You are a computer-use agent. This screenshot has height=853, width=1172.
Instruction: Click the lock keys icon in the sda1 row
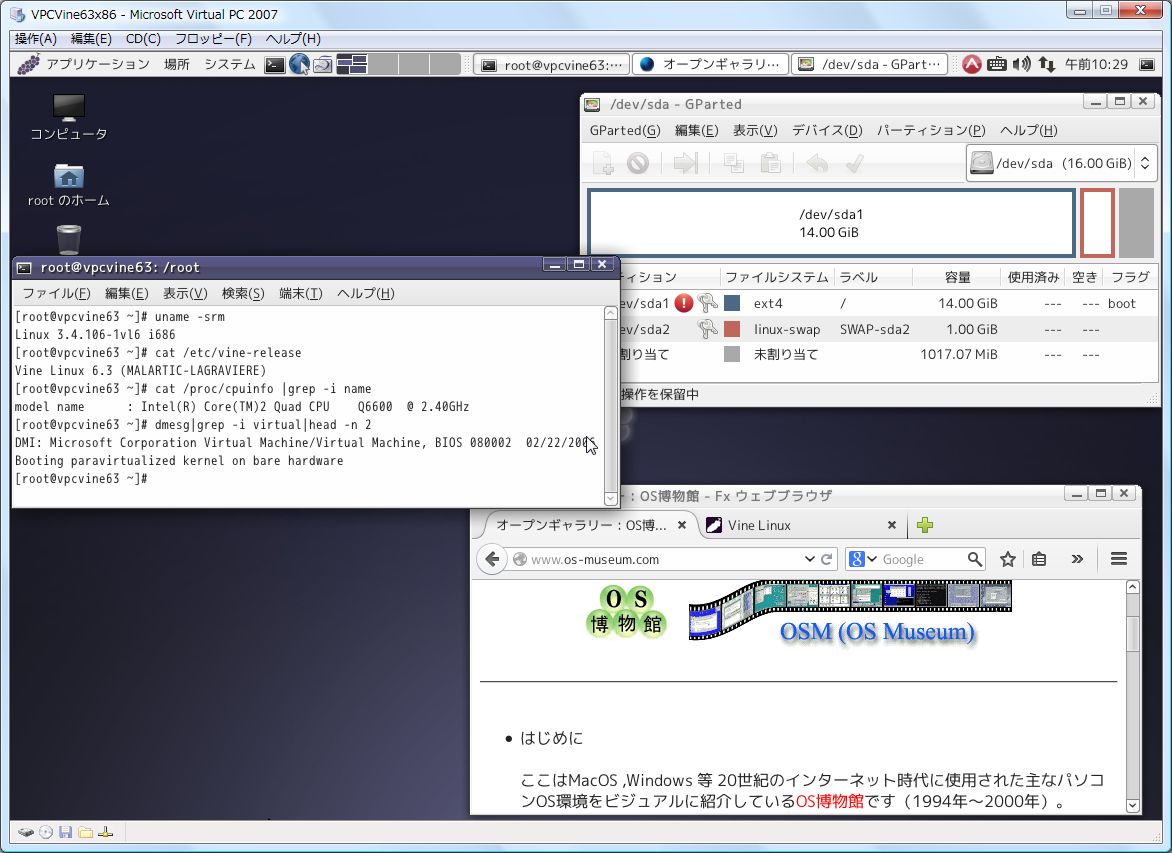coord(706,303)
